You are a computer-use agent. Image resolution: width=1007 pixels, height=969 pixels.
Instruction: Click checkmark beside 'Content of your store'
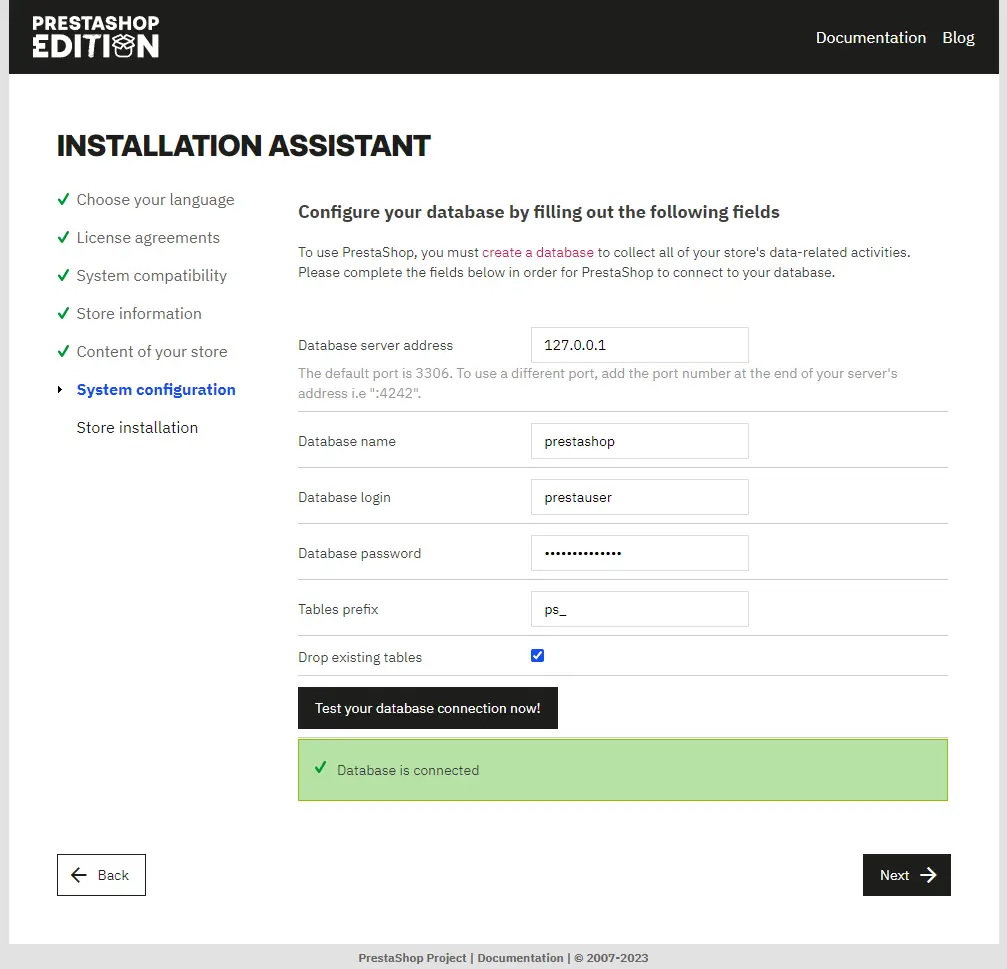coord(63,351)
